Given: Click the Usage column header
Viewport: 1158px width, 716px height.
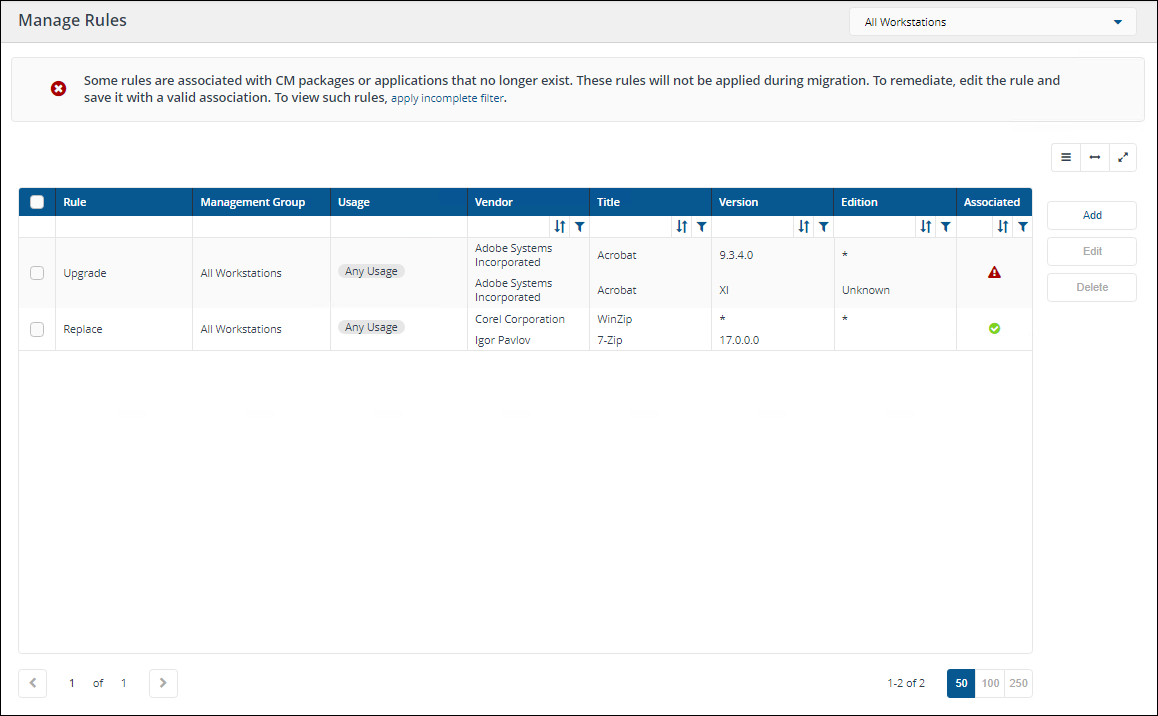Looking at the screenshot, I should [x=354, y=202].
